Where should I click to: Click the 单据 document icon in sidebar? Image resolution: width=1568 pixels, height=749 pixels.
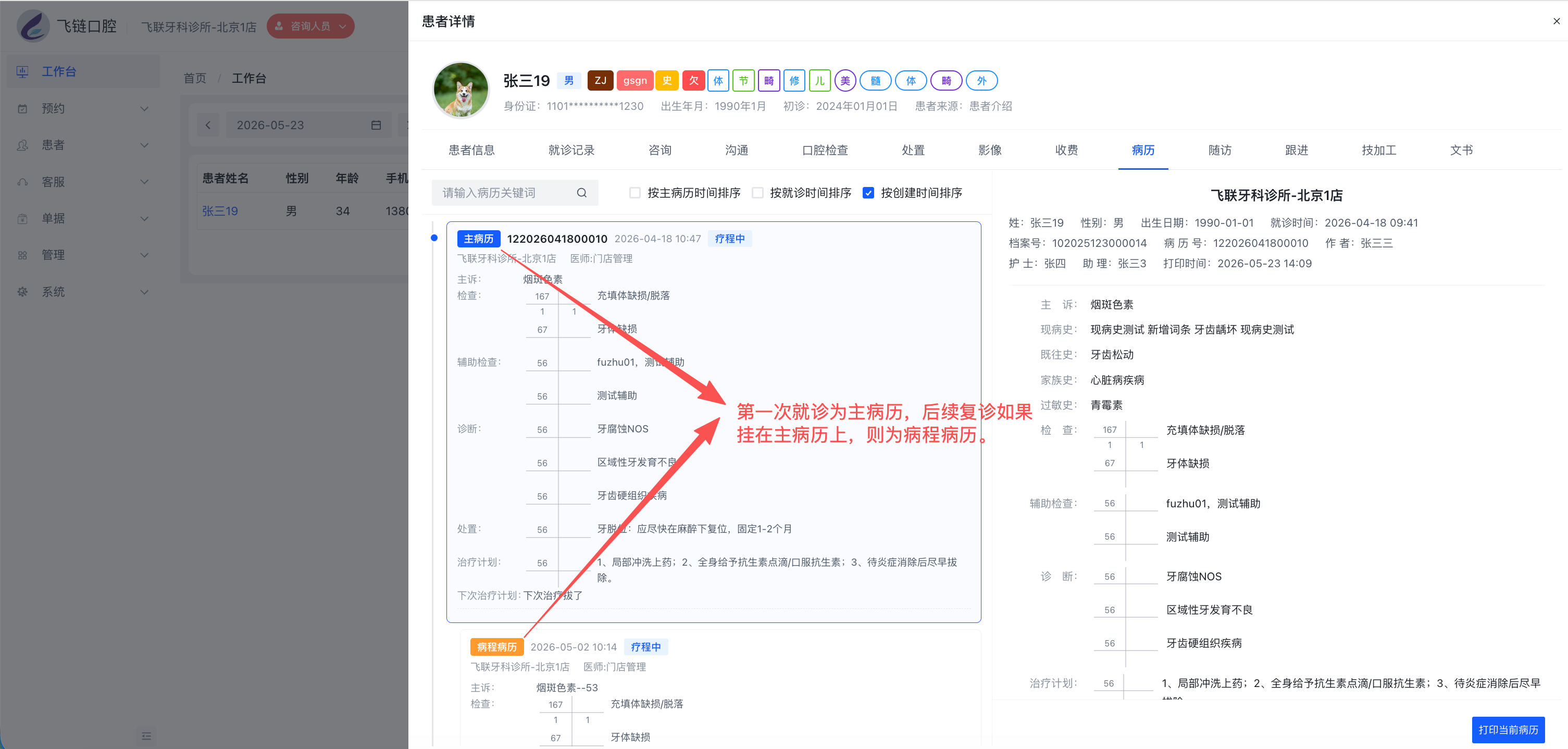pyautogui.click(x=22, y=218)
